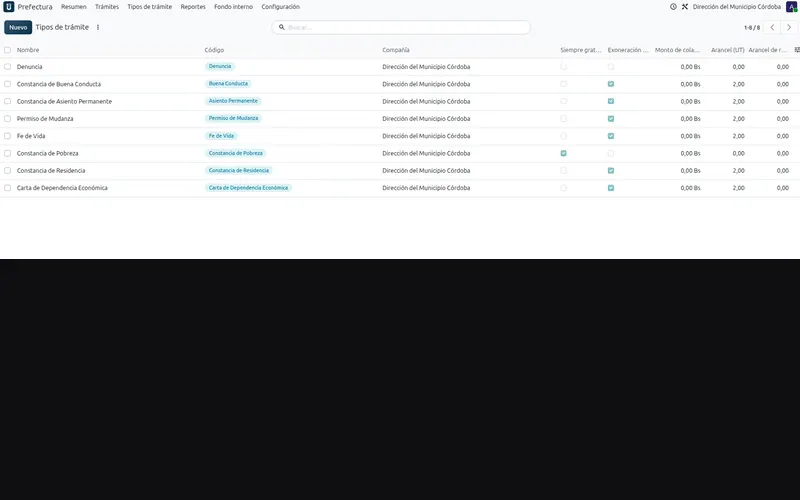The height and width of the screenshot is (500, 800).
Task: Toggle Exoneración checkbox for Fe de Vida
Action: click(x=611, y=136)
